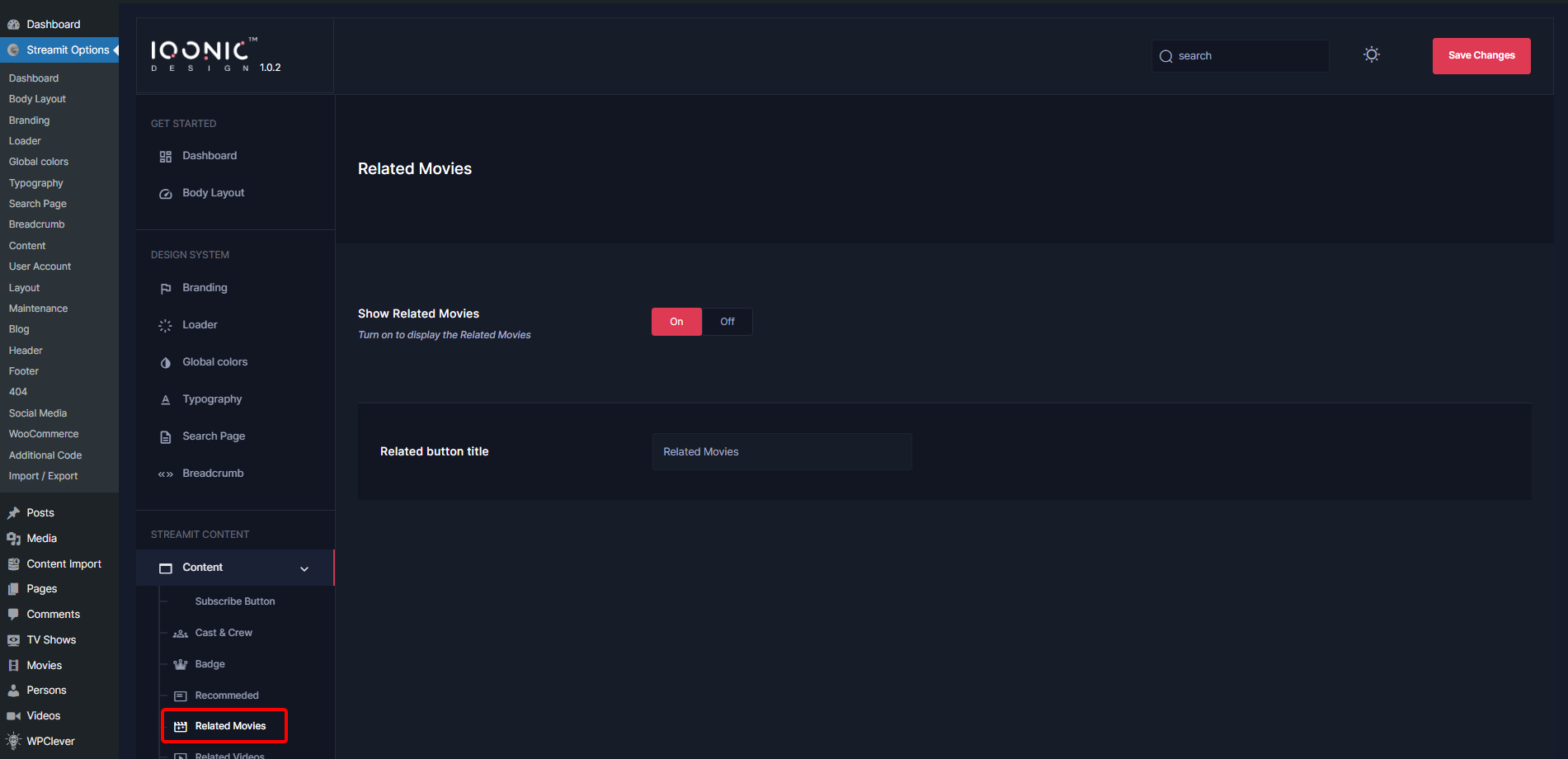Click the light mode sun icon
1568x759 pixels.
point(1372,54)
